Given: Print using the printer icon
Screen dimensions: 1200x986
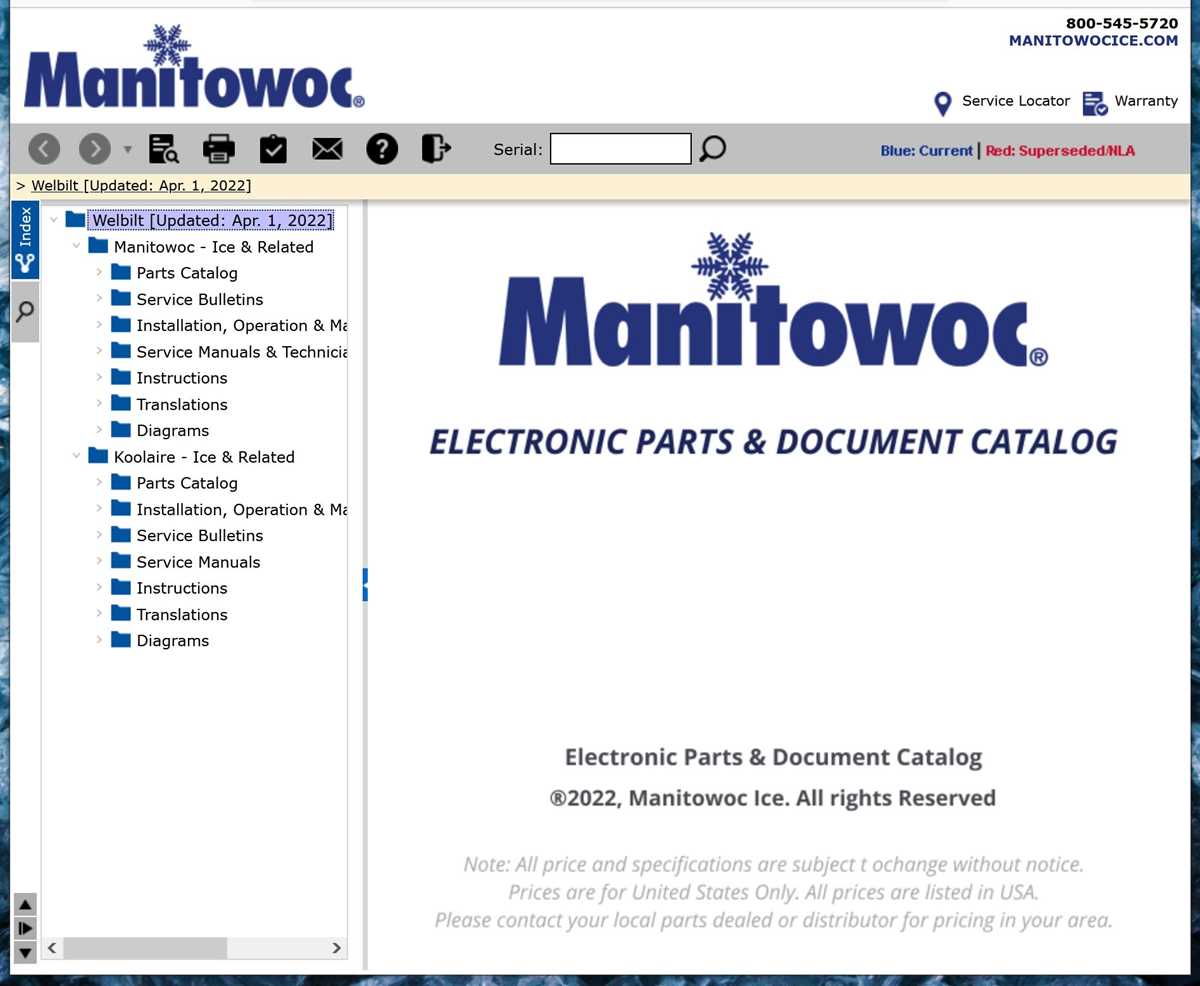Looking at the screenshot, I should 218,149.
